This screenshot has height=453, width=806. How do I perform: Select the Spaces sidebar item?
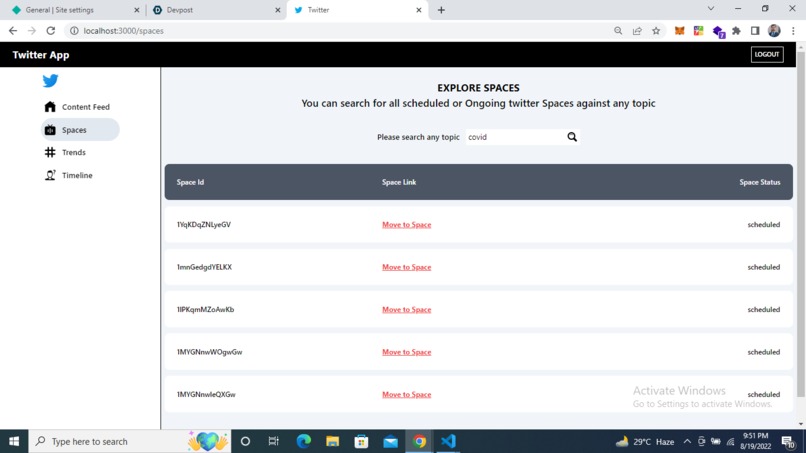click(x=80, y=130)
